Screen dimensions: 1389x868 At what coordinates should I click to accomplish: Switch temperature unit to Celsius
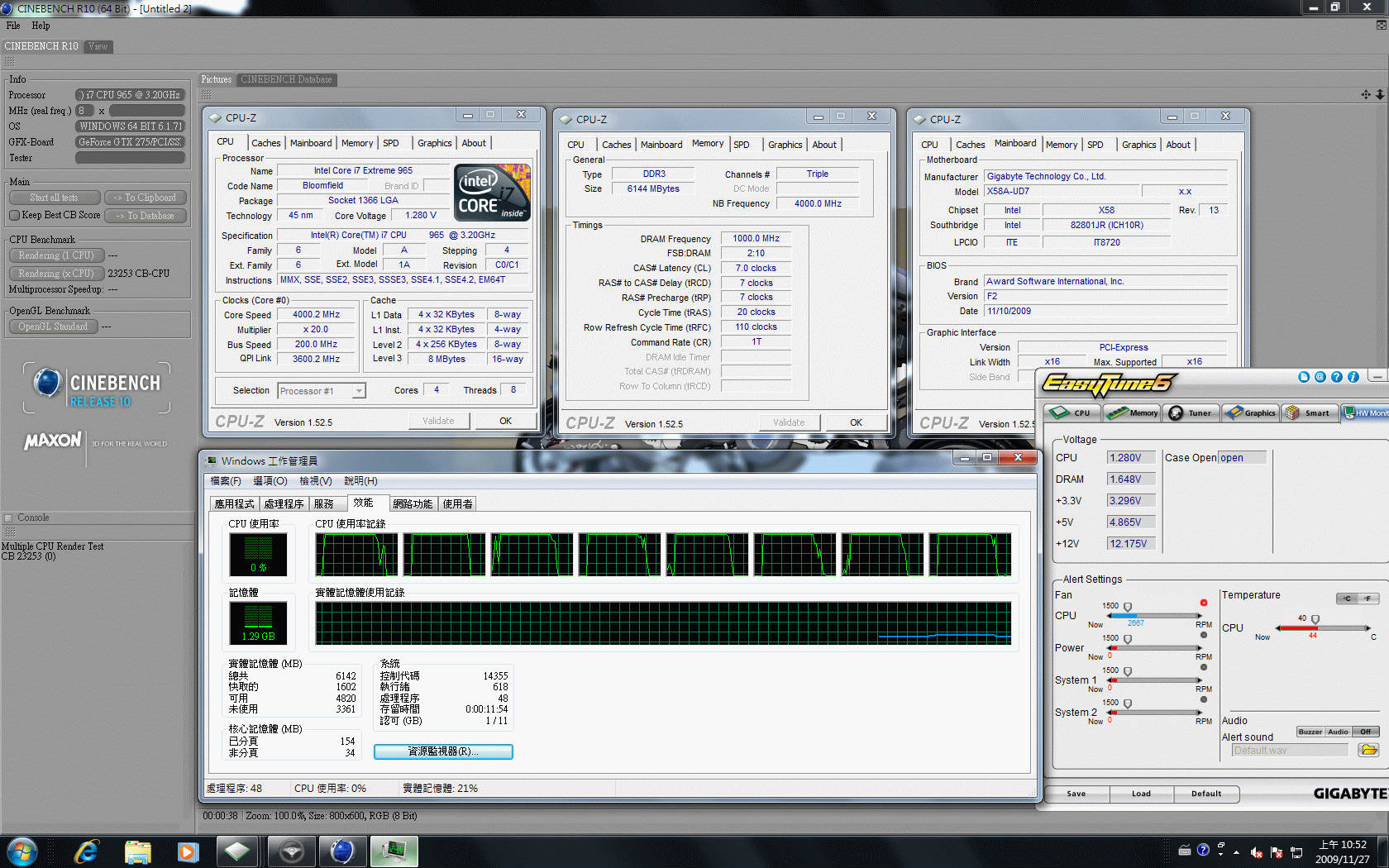(1347, 599)
